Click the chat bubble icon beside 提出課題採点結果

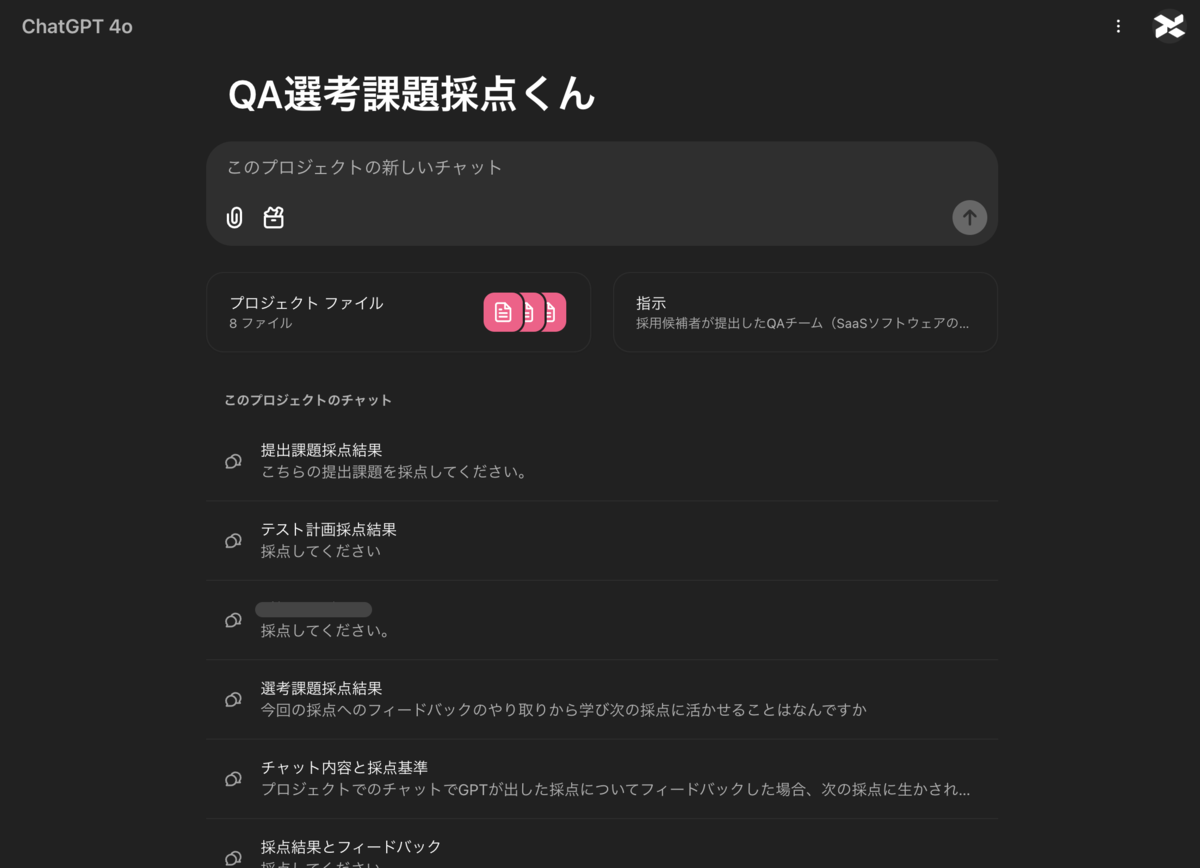pos(233,460)
